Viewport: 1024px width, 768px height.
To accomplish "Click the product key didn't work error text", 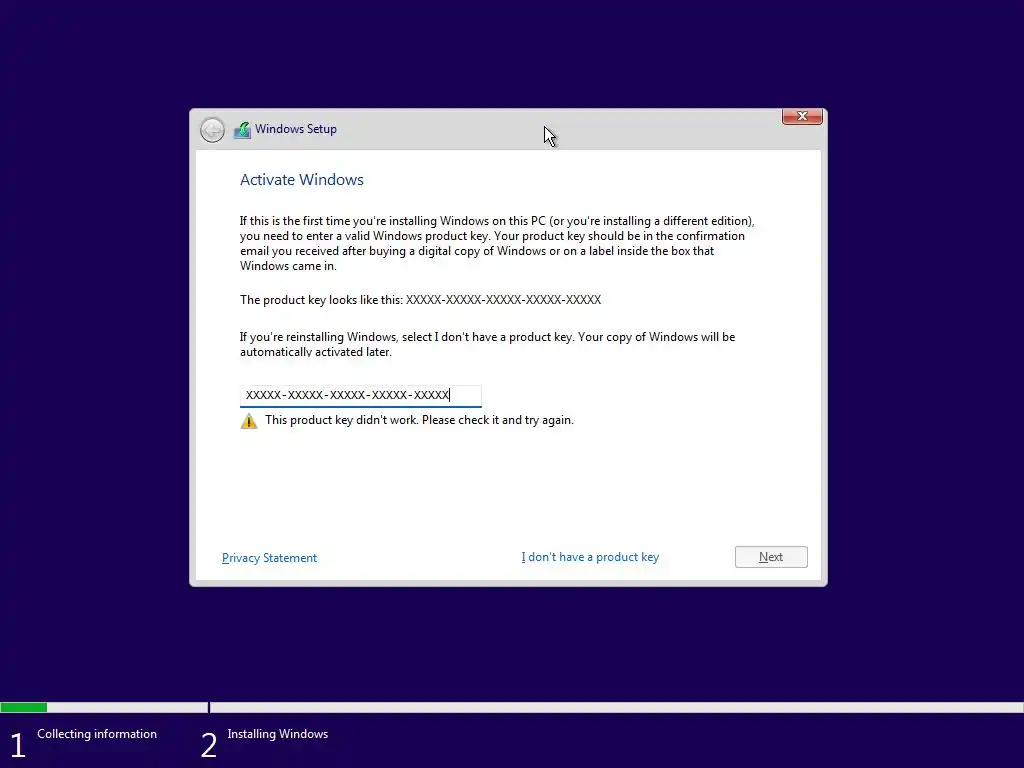I will tap(419, 420).
